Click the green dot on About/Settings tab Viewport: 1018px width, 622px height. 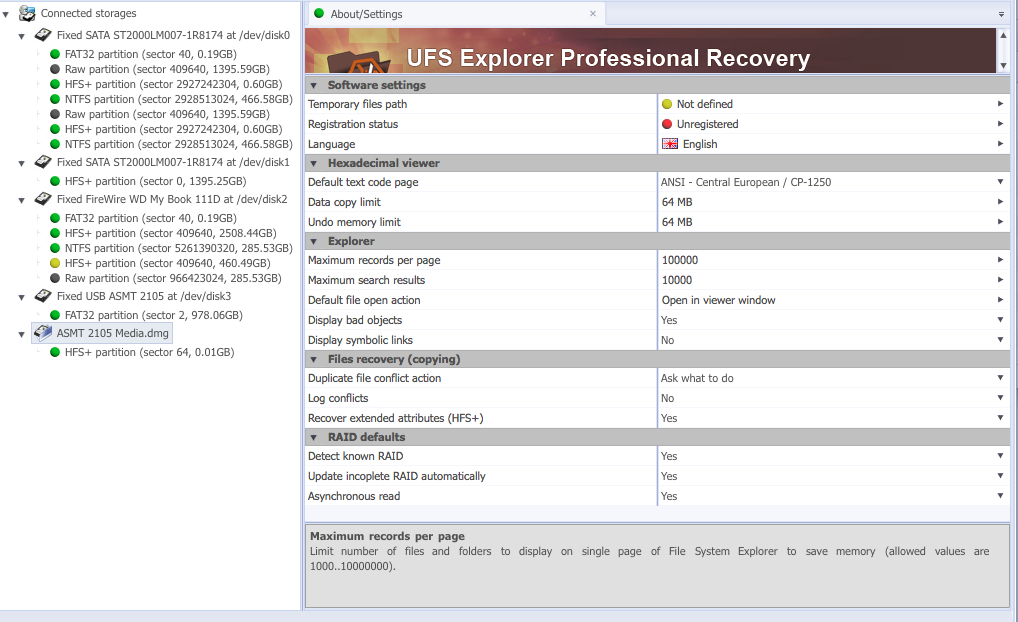pos(319,13)
